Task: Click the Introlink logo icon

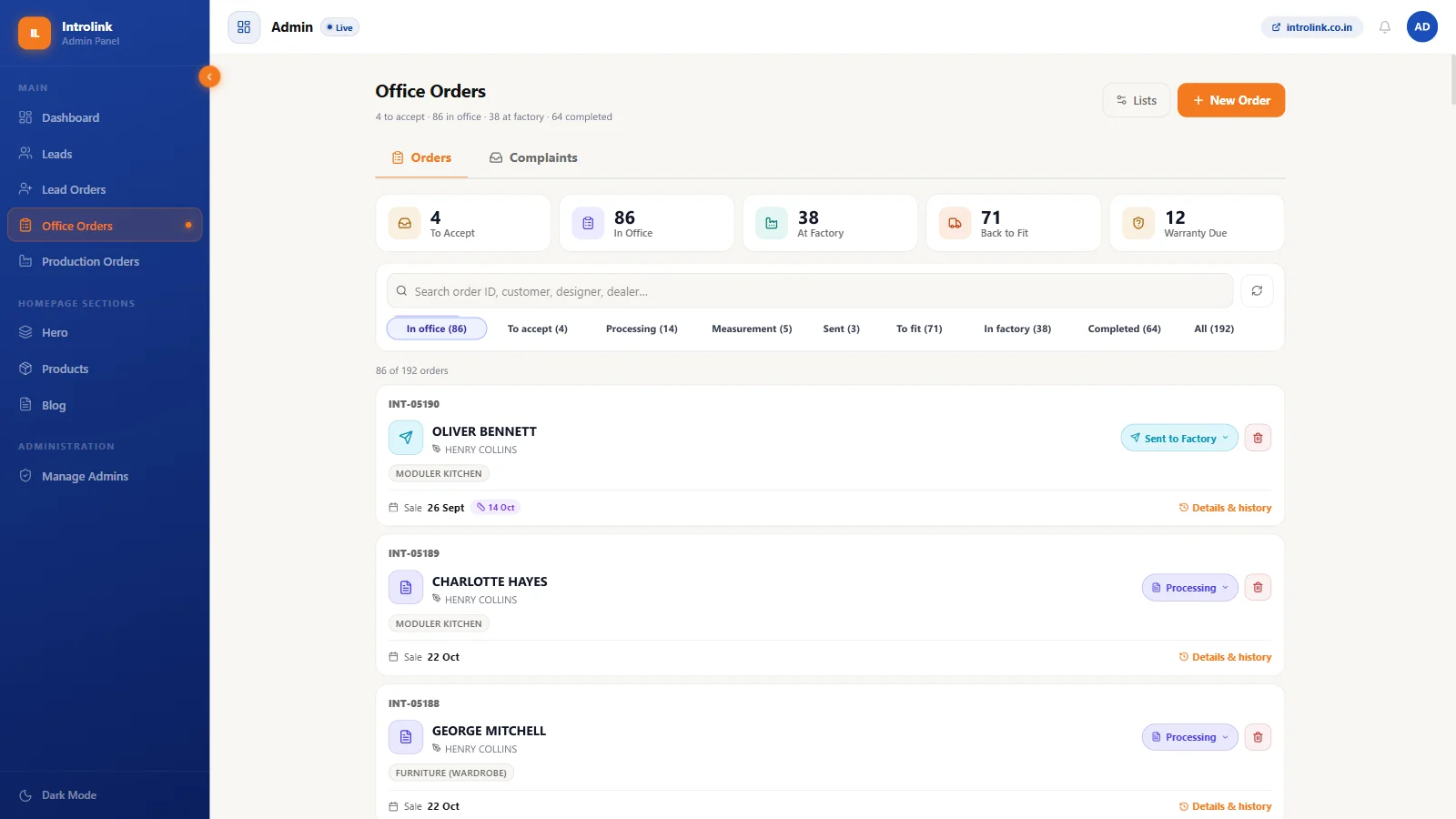Action: tap(35, 33)
